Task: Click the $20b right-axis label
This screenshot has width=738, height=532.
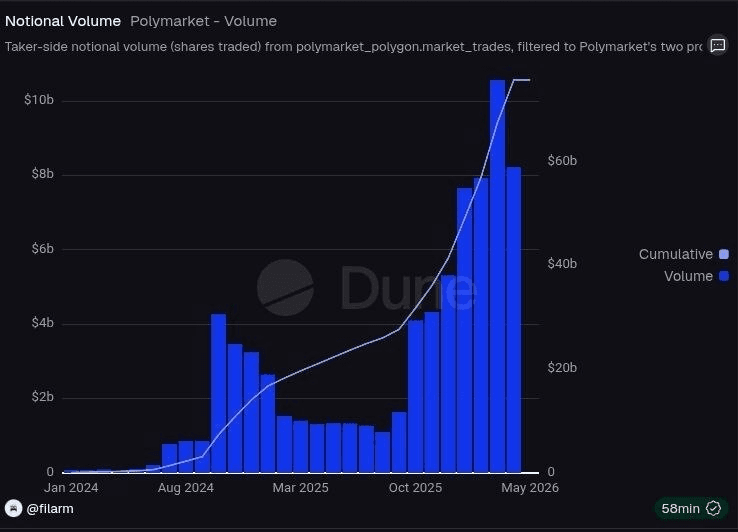Action: 562,367
